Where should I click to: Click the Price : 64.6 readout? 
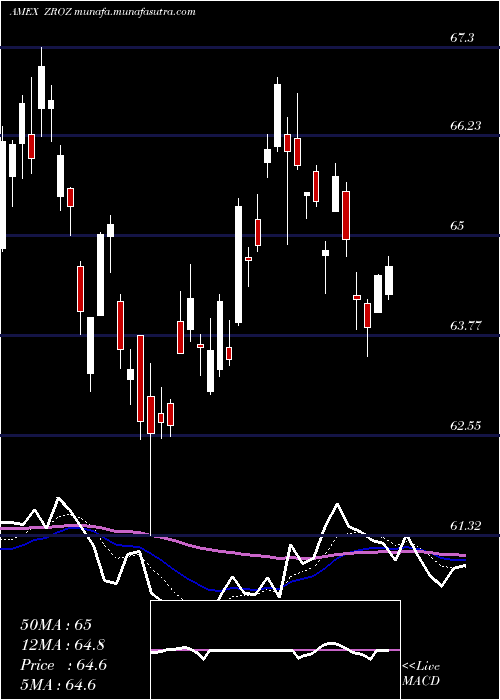[63, 665]
